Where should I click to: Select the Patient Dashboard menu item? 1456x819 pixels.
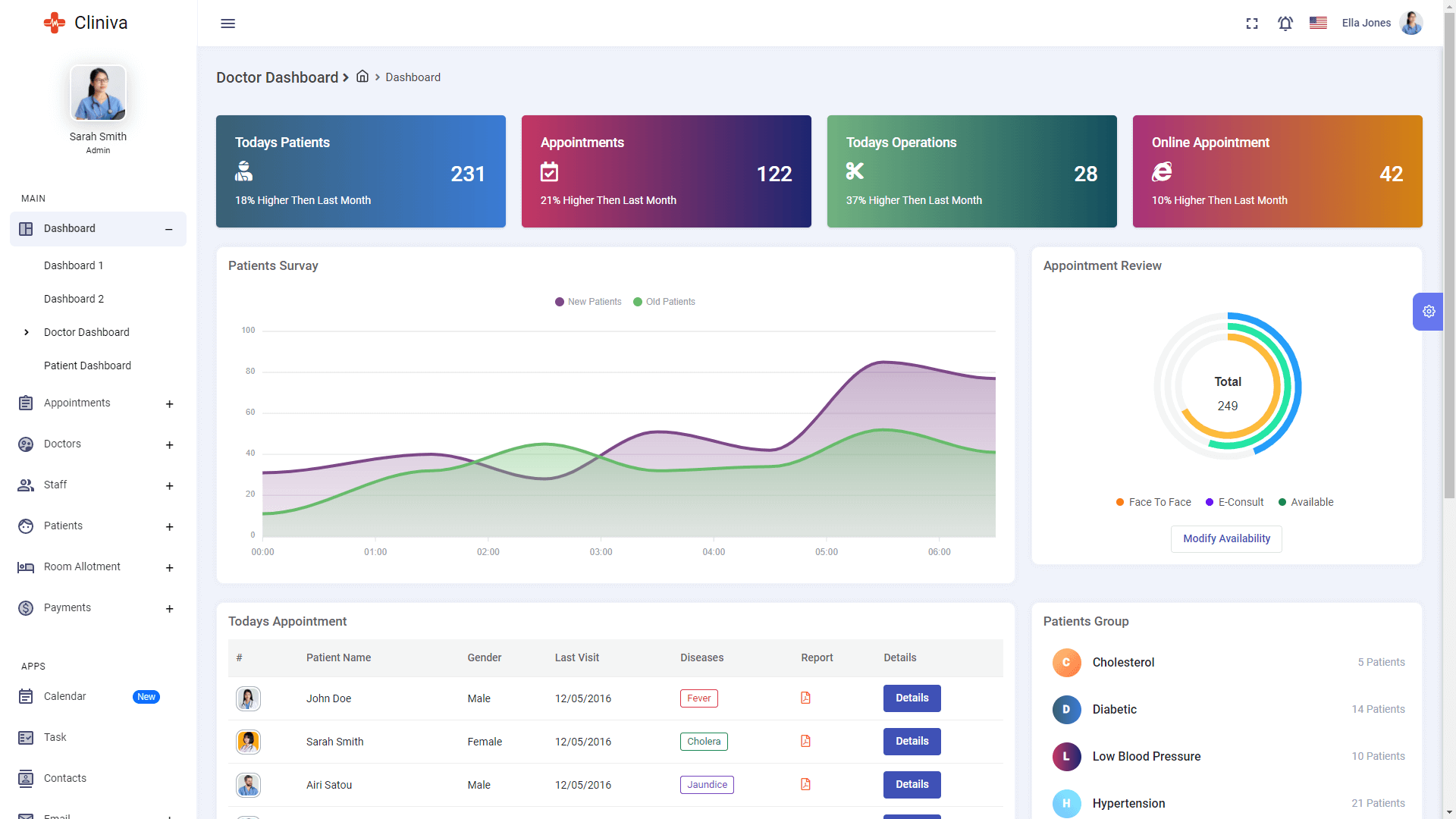(x=86, y=365)
